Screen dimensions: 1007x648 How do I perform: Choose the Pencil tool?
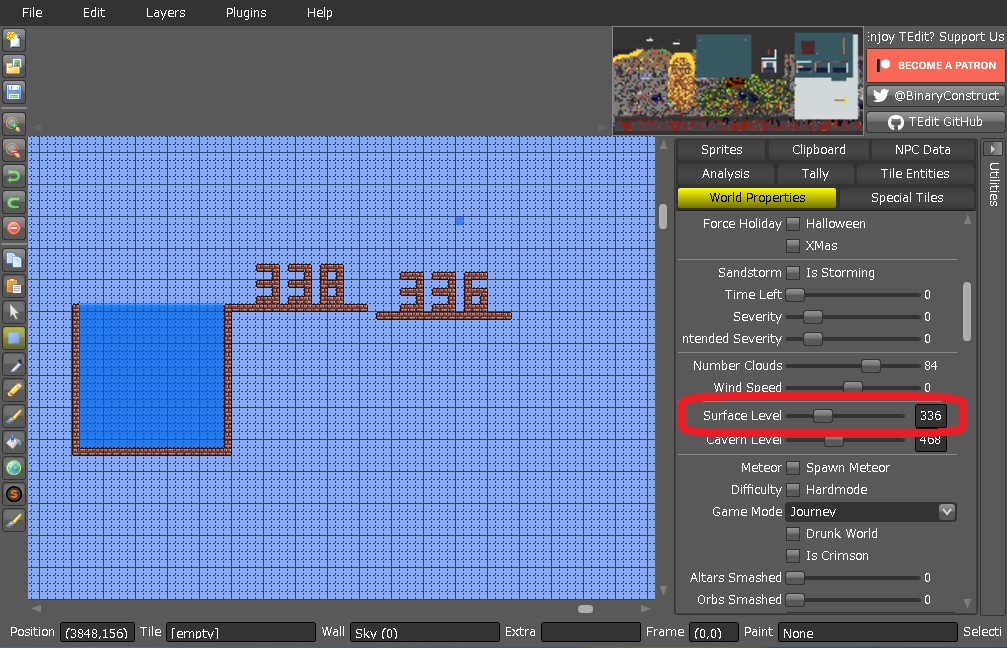[x=14, y=389]
